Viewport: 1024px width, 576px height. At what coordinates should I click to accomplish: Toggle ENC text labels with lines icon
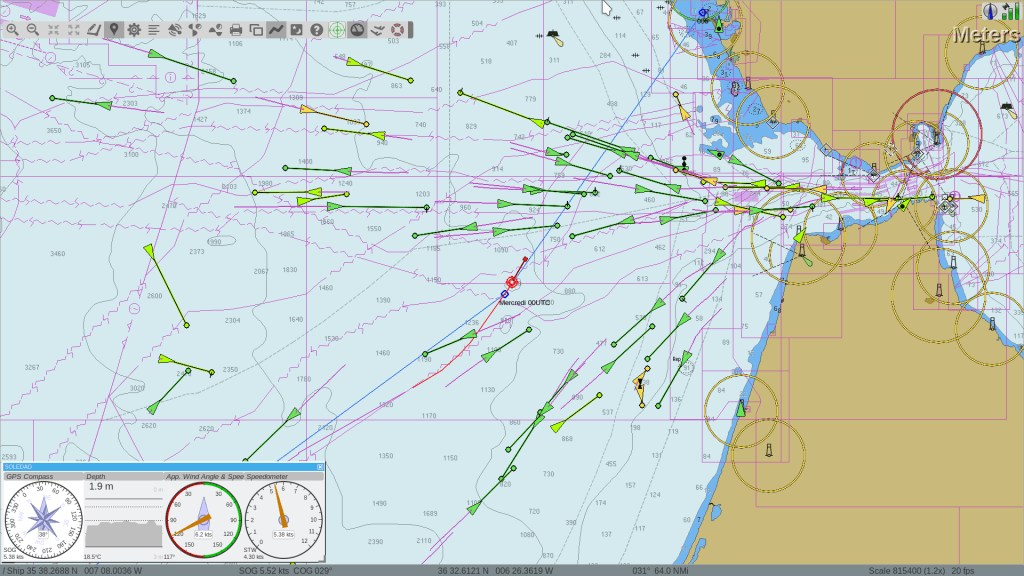click(154, 29)
